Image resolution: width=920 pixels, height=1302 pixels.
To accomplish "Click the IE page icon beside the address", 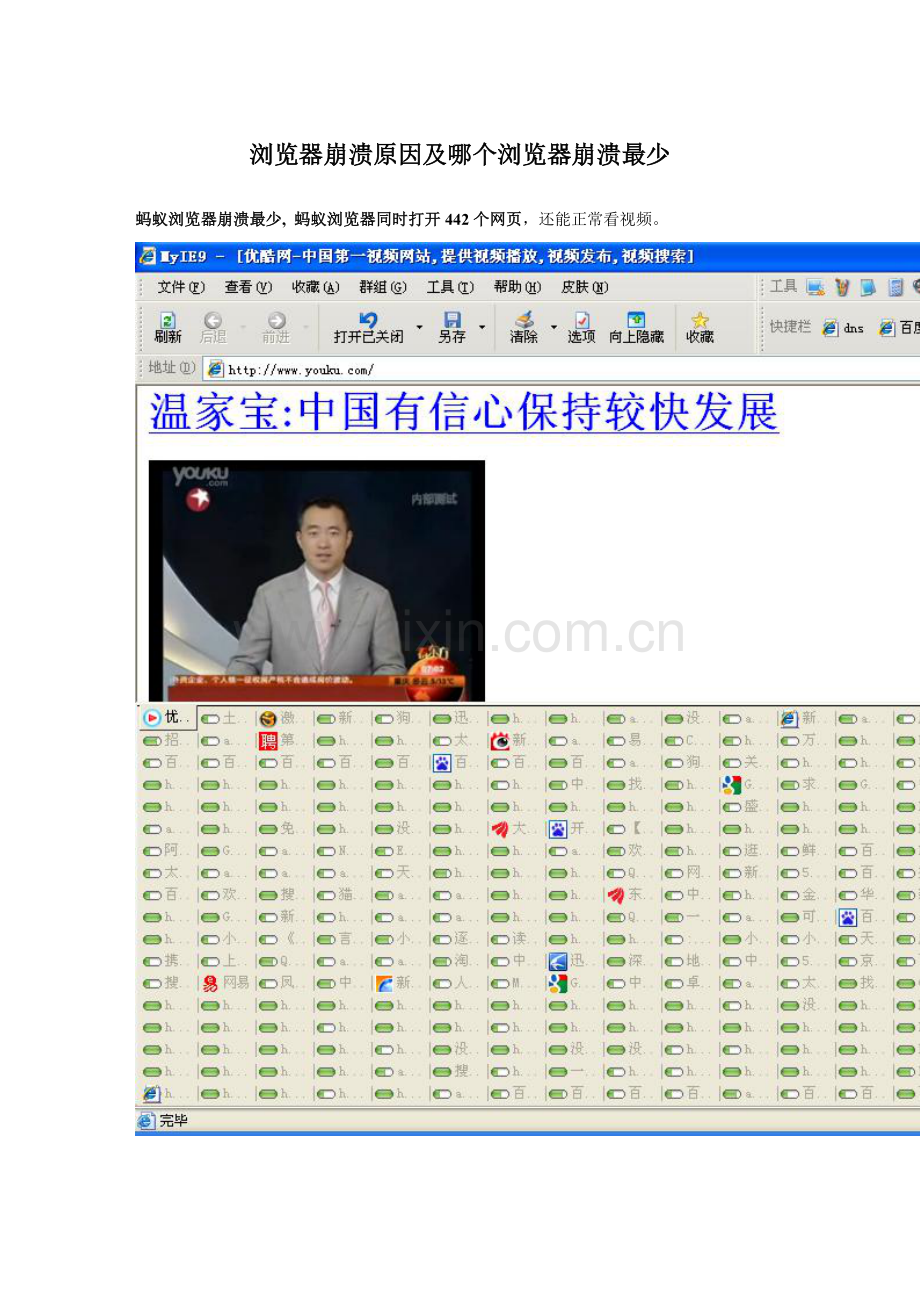I will coord(214,369).
